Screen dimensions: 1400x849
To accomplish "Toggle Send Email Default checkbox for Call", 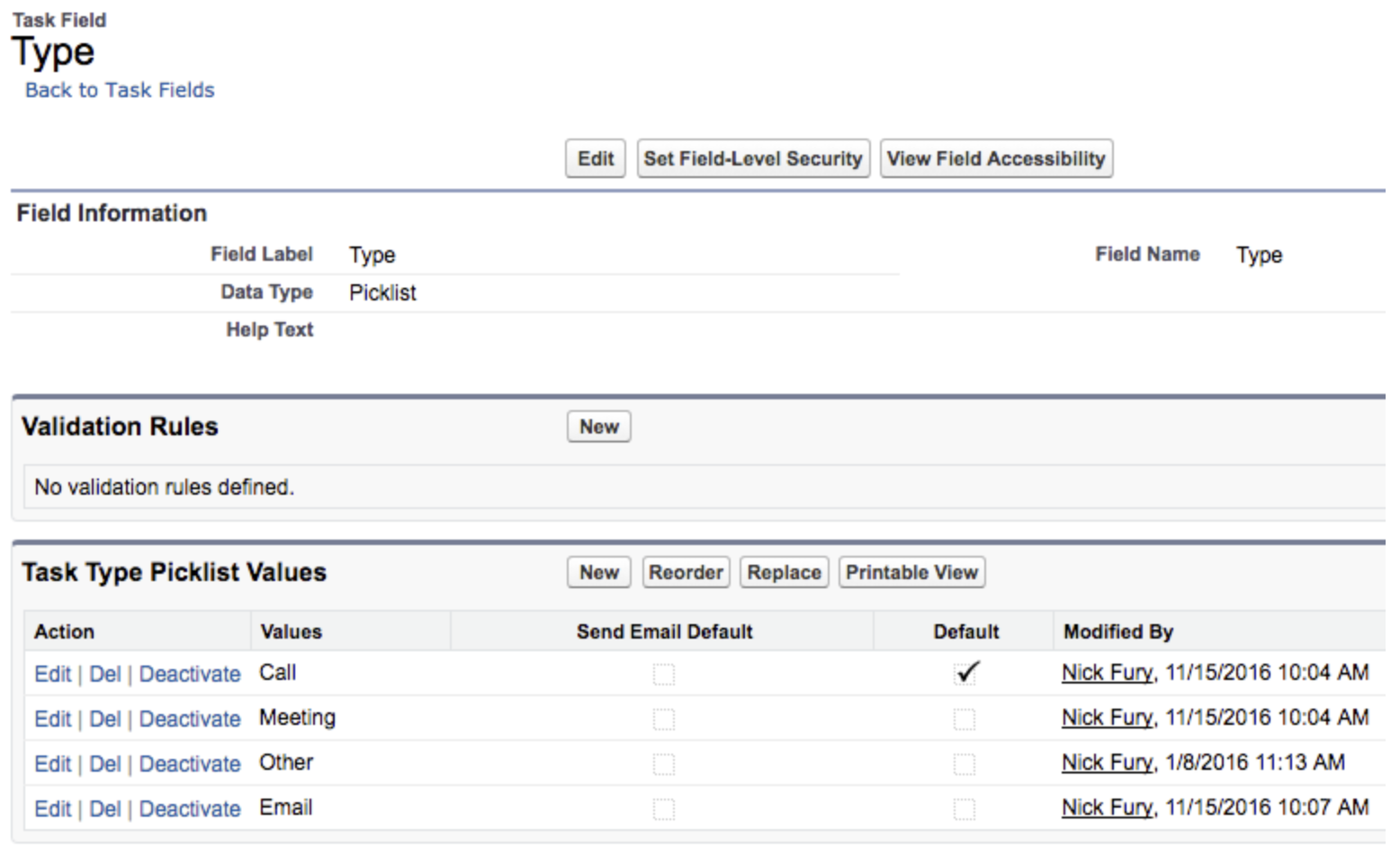I will point(664,674).
